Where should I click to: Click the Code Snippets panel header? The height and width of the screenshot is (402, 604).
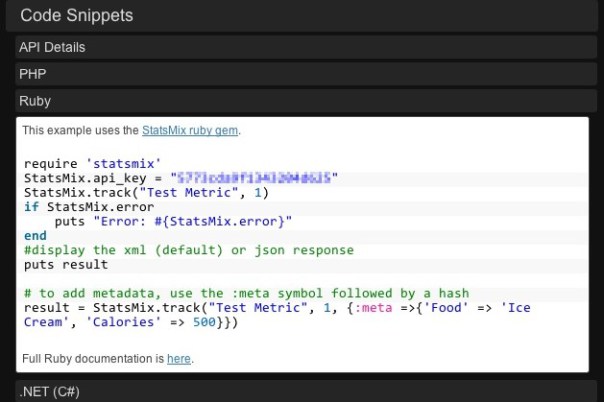pos(302,15)
